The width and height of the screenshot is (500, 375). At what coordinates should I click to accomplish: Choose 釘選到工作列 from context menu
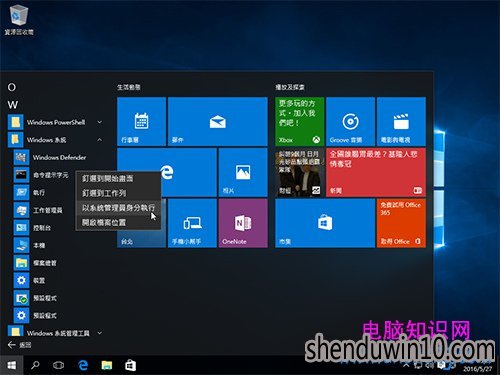pyautogui.click(x=118, y=193)
